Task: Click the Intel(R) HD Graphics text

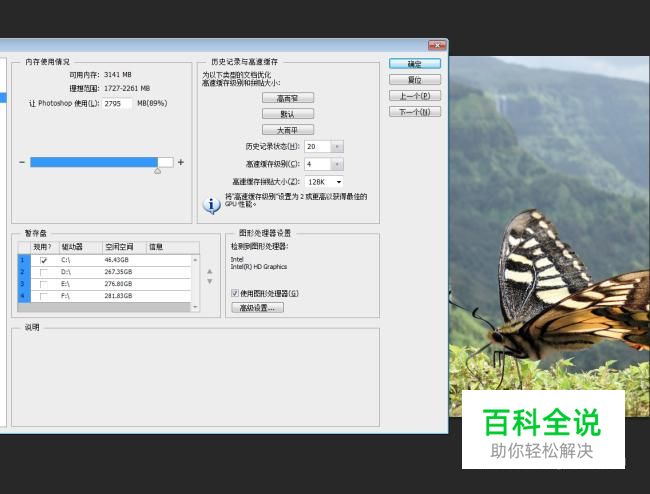Action: (259, 267)
